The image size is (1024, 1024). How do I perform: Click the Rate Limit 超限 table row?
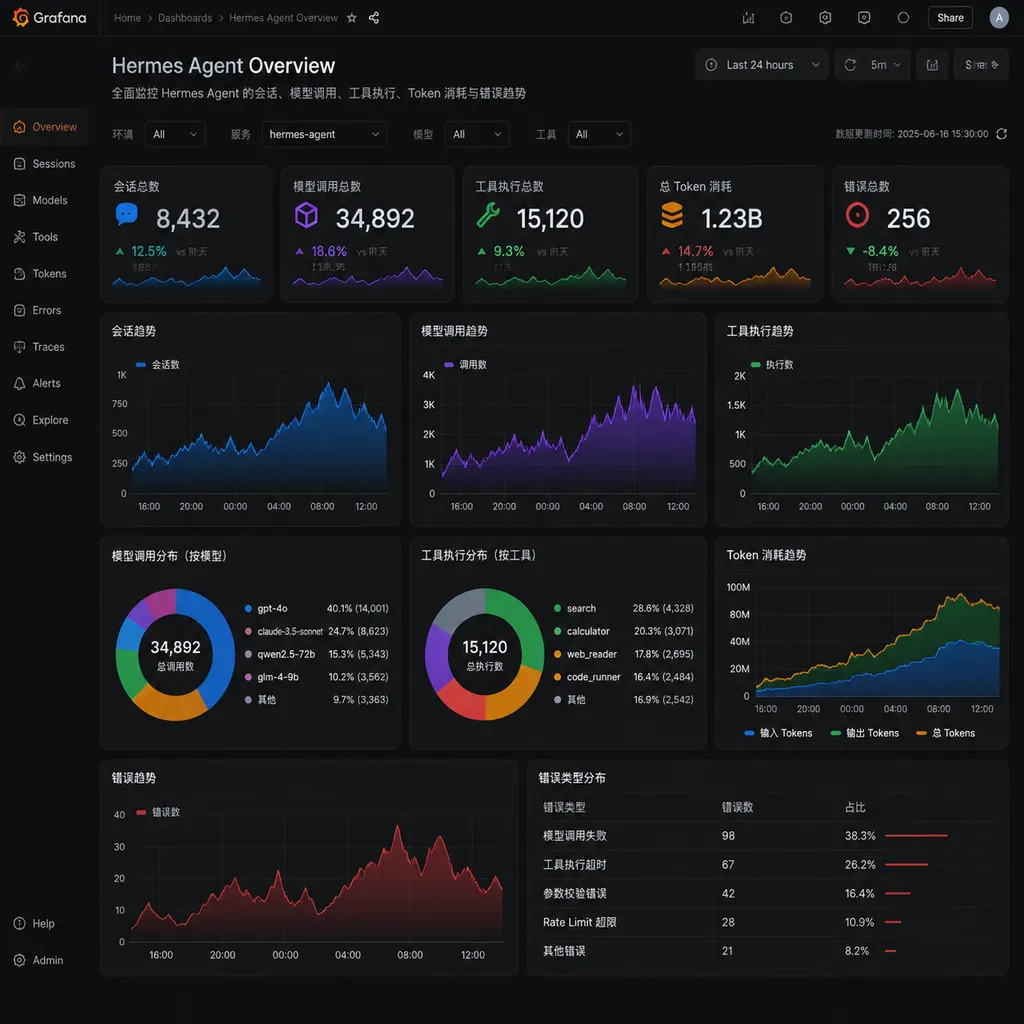pos(768,921)
